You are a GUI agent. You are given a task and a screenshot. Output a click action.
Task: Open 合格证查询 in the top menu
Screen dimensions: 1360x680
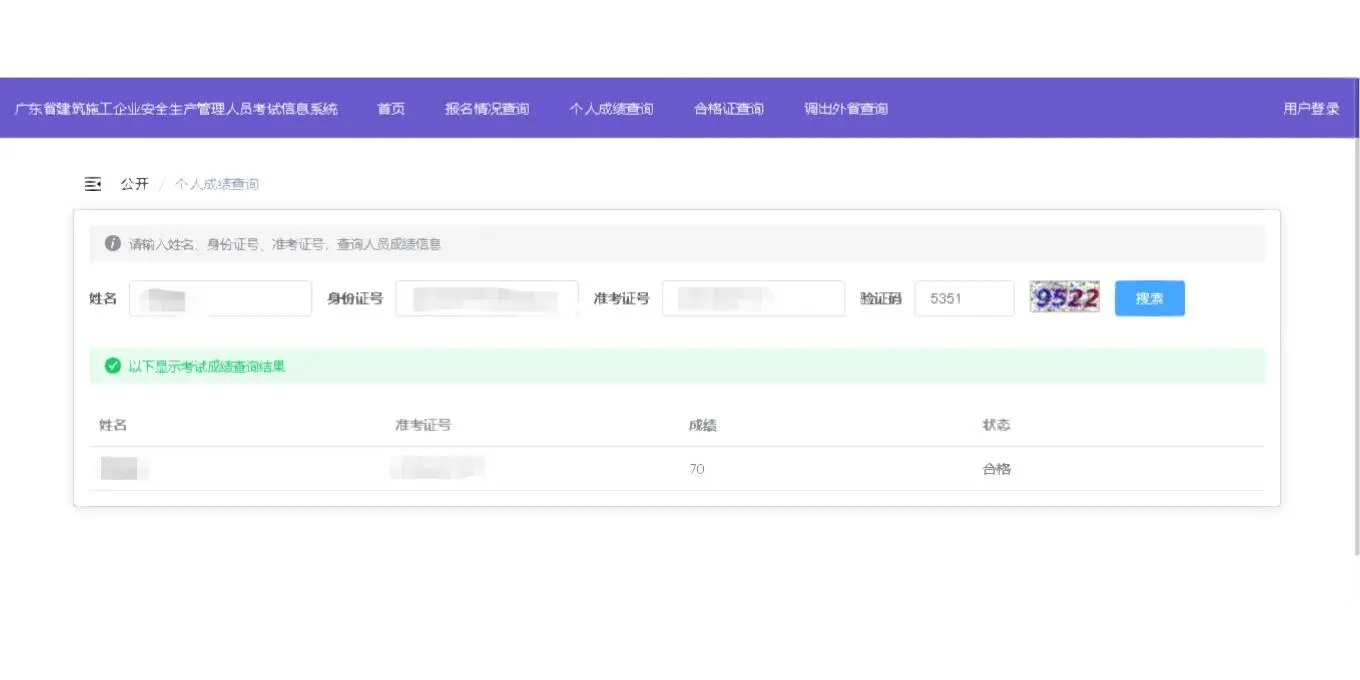[x=729, y=108]
